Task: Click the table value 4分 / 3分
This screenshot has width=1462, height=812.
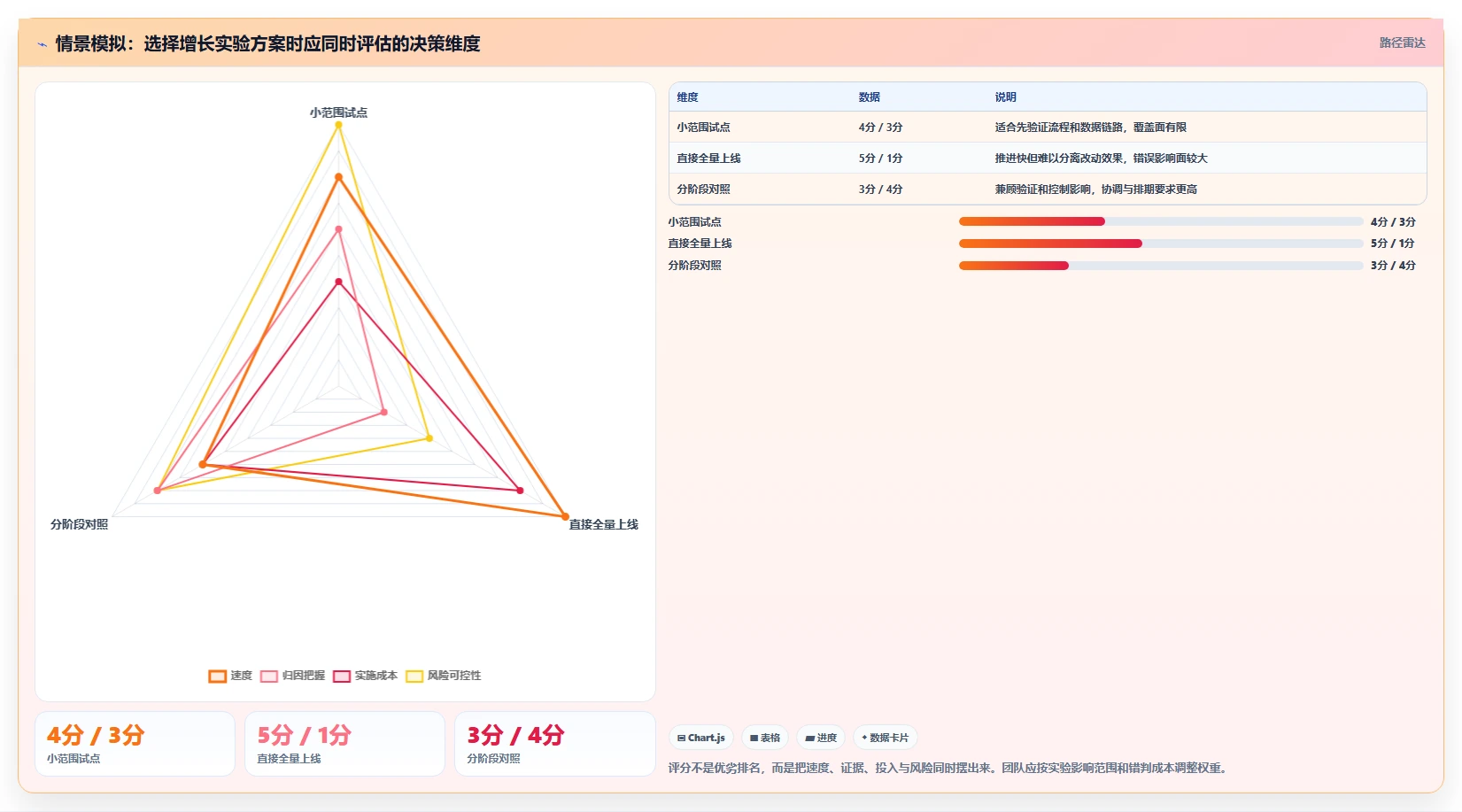Action: point(881,128)
